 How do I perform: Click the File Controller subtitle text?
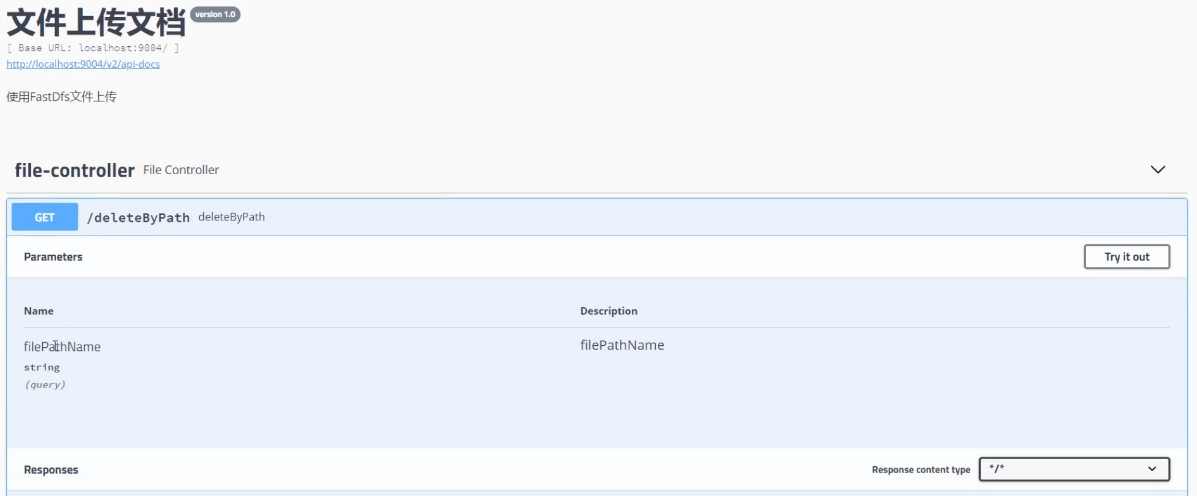181,170
